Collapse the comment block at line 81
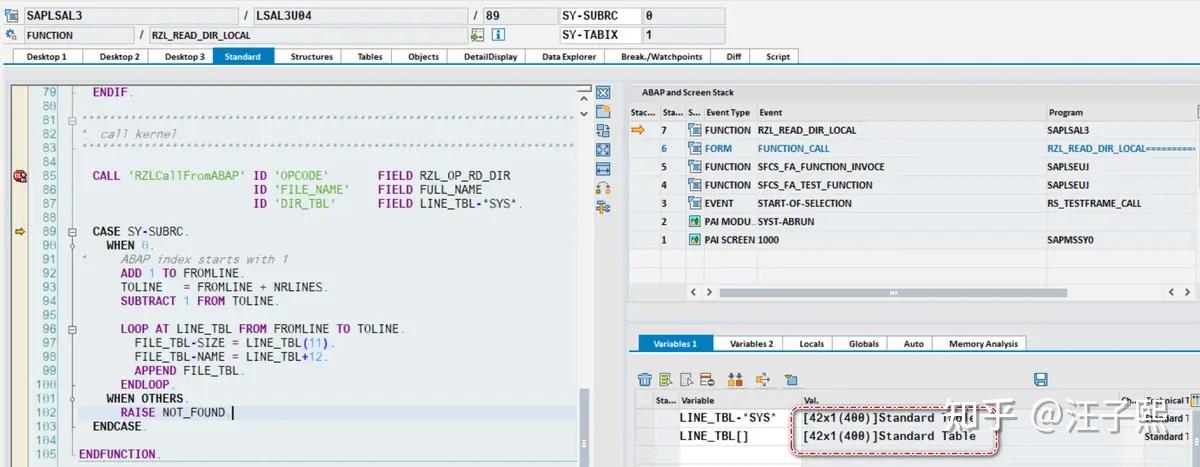The image size is (1200, 467). point(72,120)
